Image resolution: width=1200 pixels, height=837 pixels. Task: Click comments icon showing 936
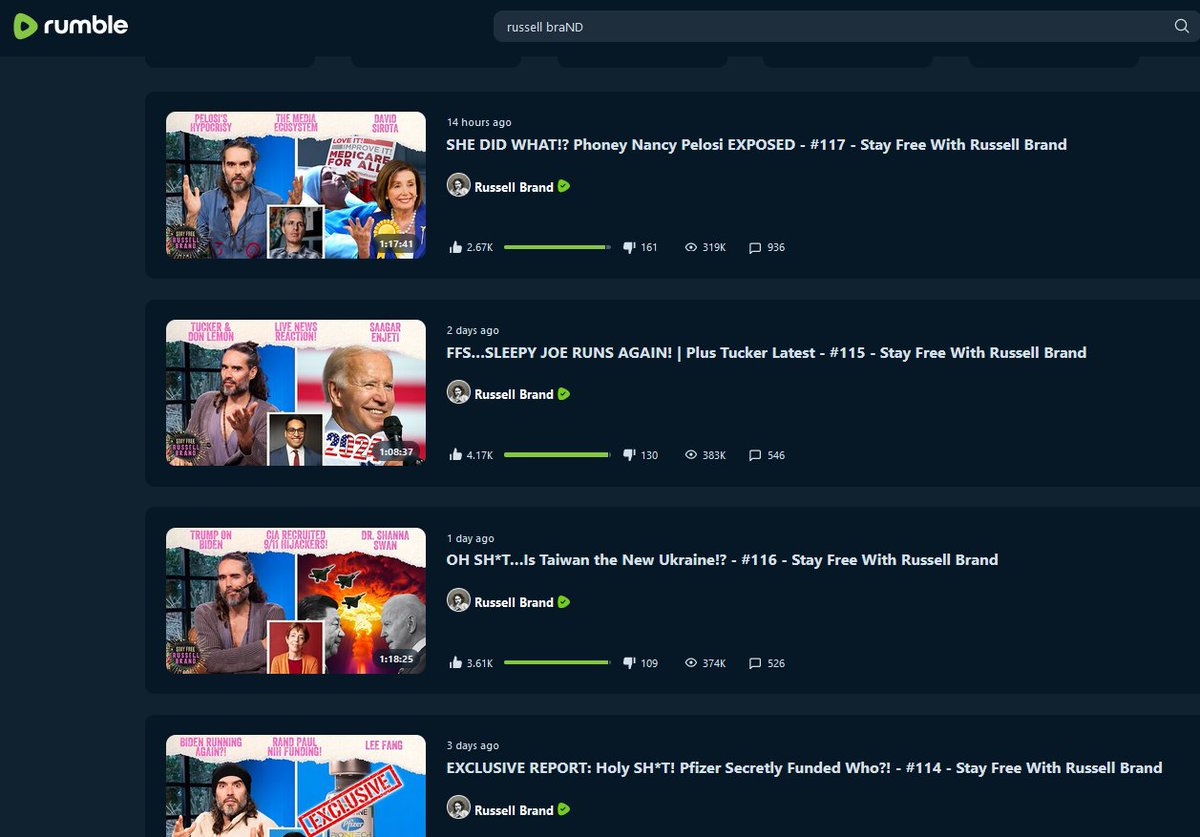click(755, 247)
